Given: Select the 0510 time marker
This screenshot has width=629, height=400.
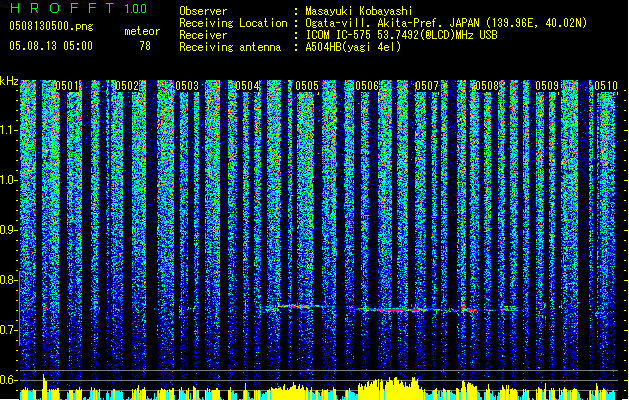Looking at the screenshot, I should tap(605, 87).
